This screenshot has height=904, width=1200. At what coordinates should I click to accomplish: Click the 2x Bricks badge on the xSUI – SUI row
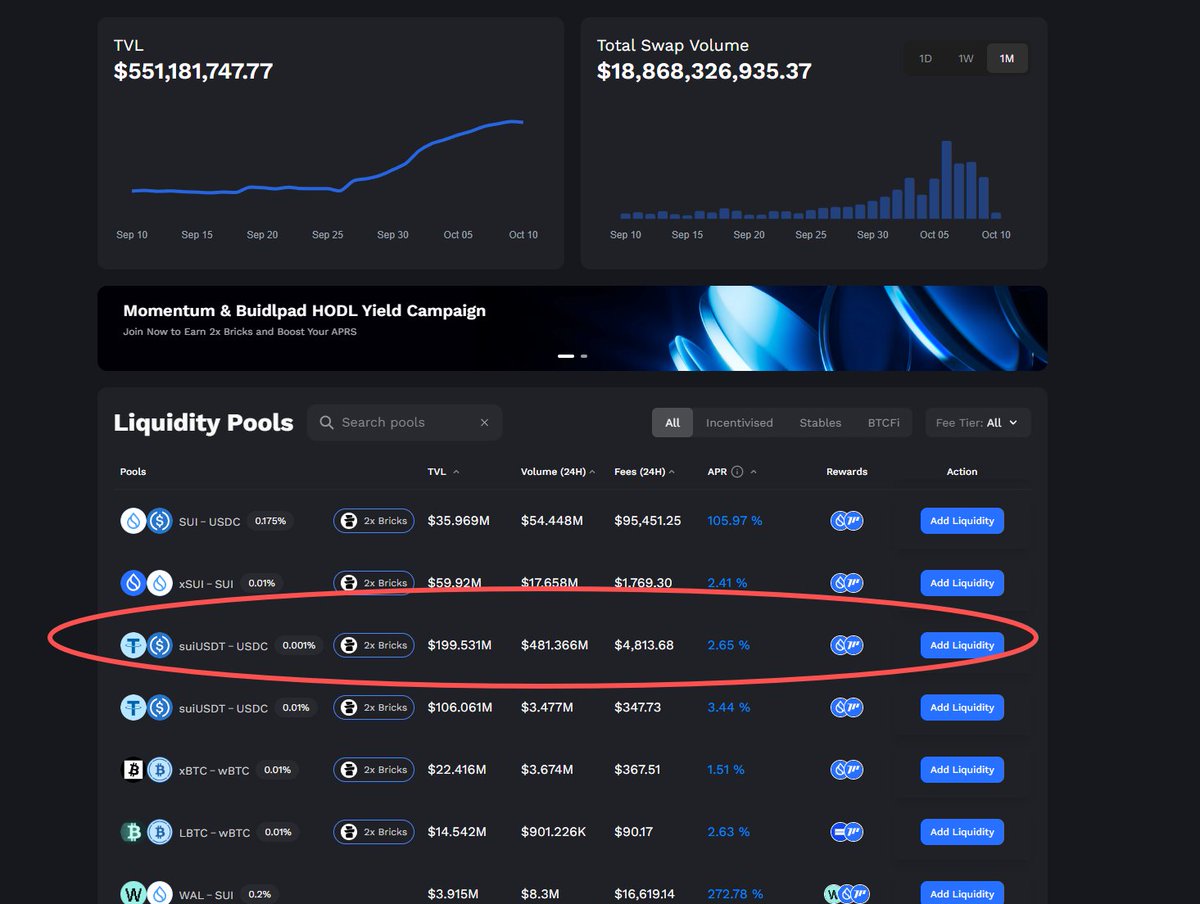coord(374,583)
